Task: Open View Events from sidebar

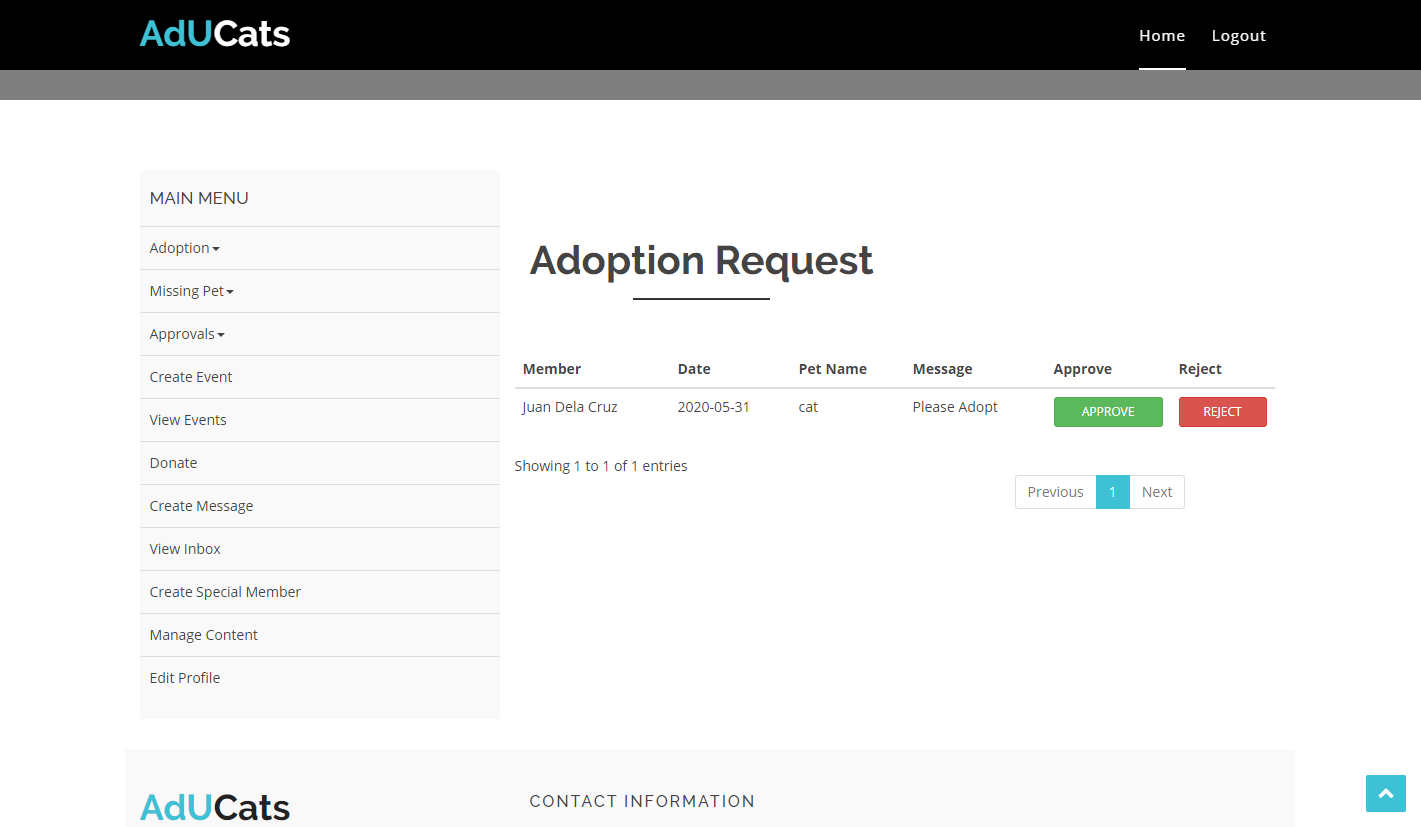Action: click(188, 420)
